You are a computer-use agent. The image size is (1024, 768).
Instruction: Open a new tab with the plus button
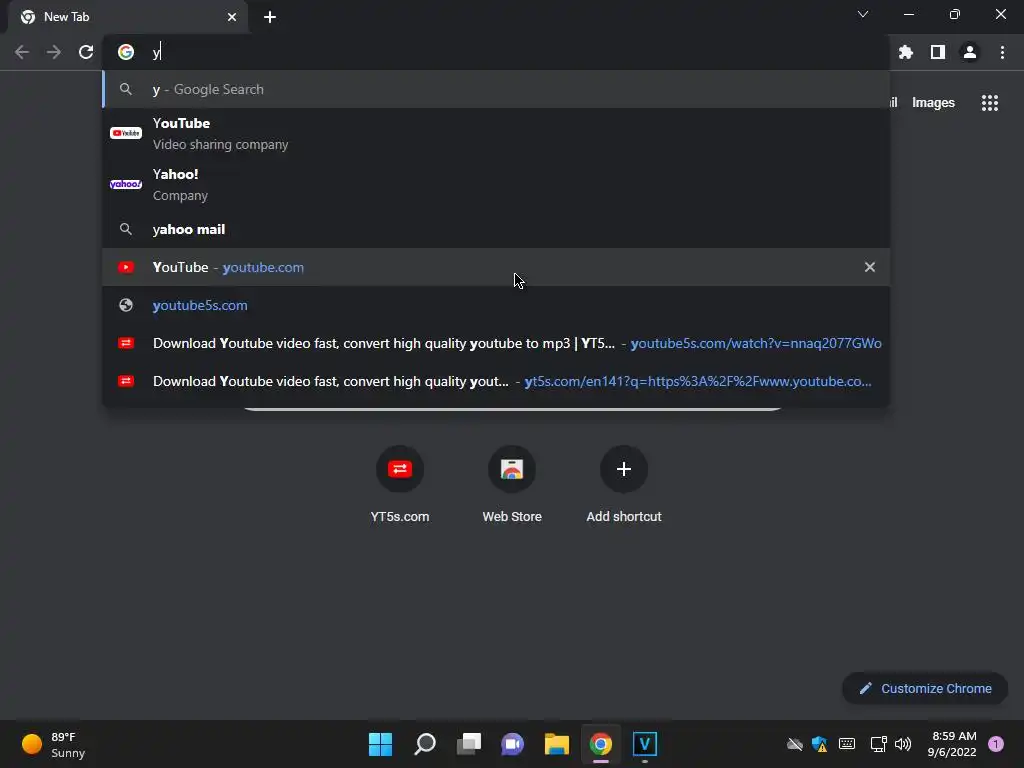pos(270,17)
